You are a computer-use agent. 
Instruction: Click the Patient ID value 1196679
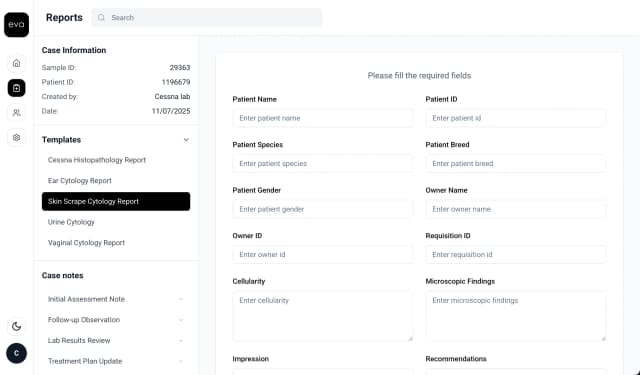(x=176, y=82)
